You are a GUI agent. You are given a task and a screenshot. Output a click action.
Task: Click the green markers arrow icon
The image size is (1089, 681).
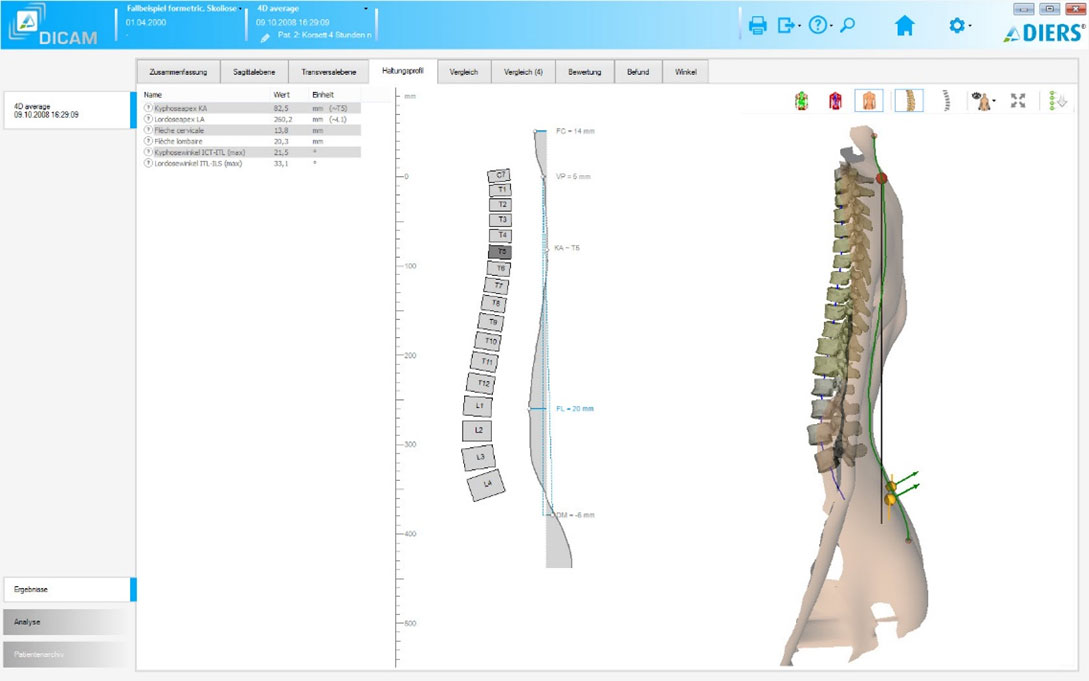coord(1054,101)
